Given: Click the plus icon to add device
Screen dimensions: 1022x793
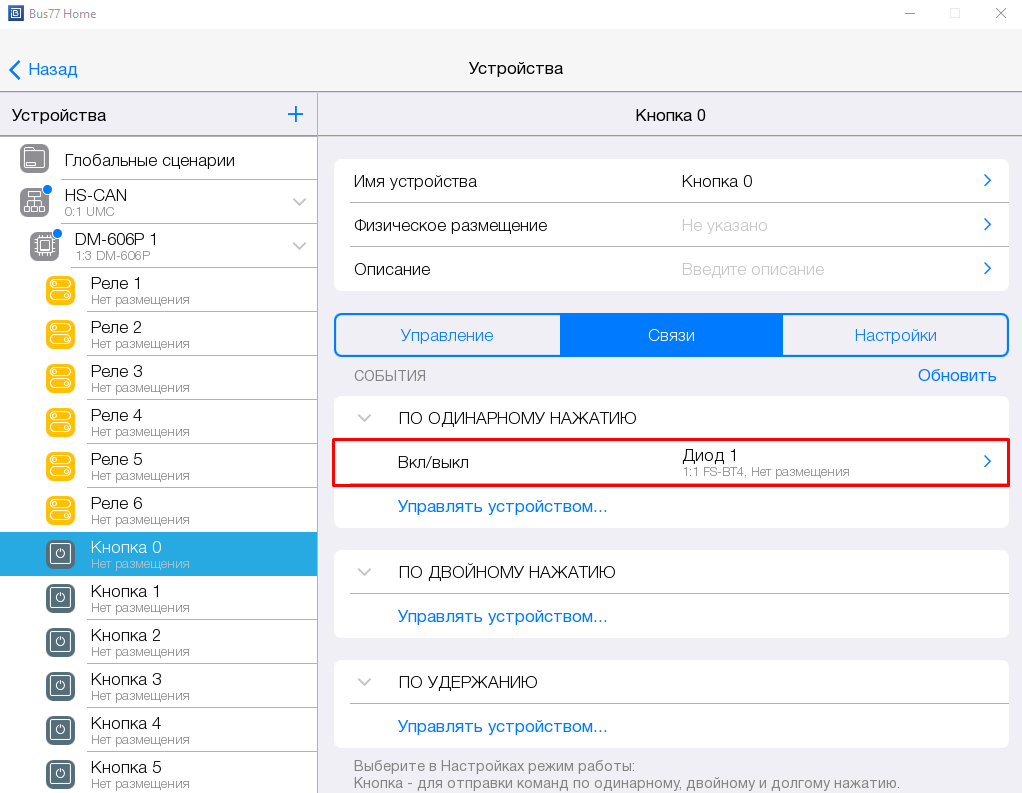Looking at the screenshot, I should tap(295, 114).
